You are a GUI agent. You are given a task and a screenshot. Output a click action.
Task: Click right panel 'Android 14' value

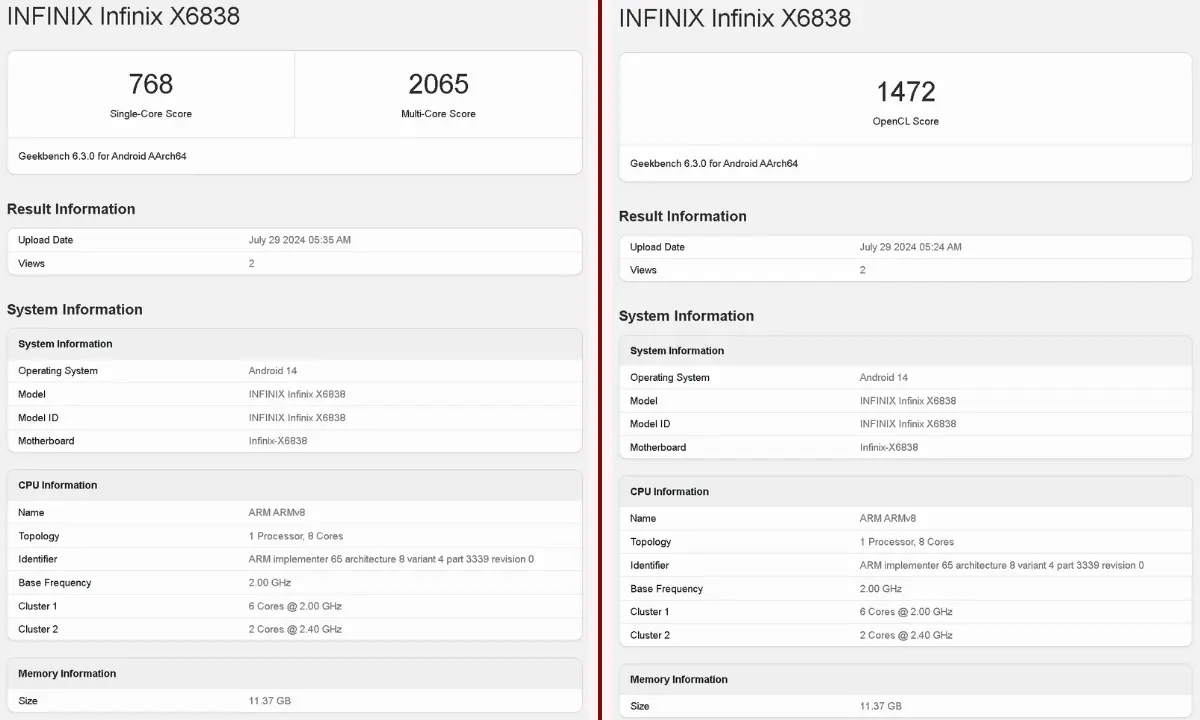coord(884,378)
